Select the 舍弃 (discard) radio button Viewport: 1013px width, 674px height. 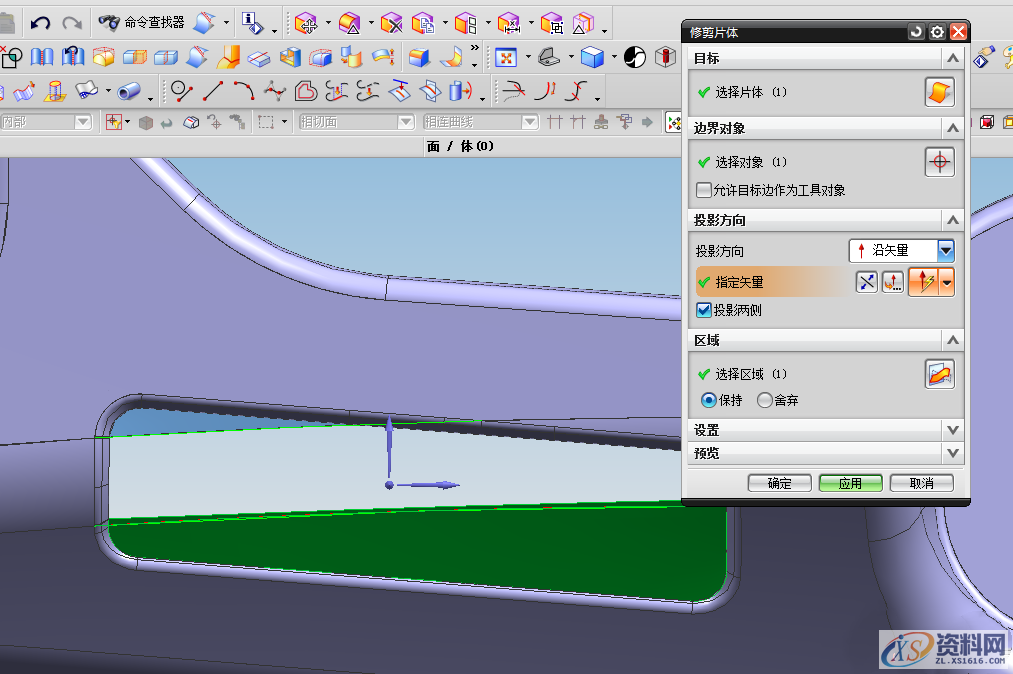coord(765,400)
